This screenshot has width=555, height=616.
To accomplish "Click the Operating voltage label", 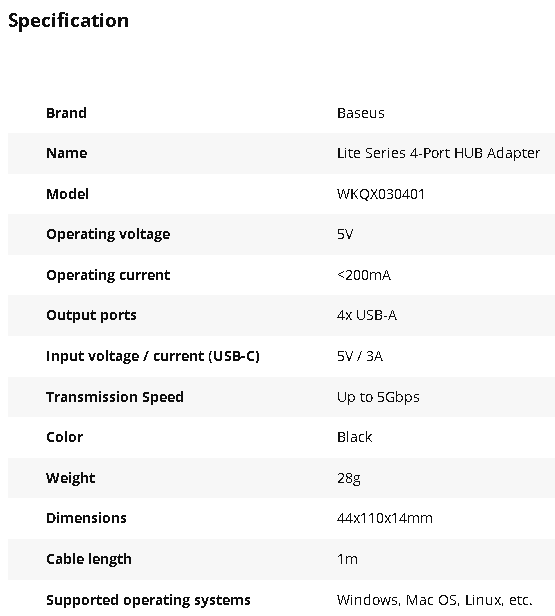I will pos(108,235).
